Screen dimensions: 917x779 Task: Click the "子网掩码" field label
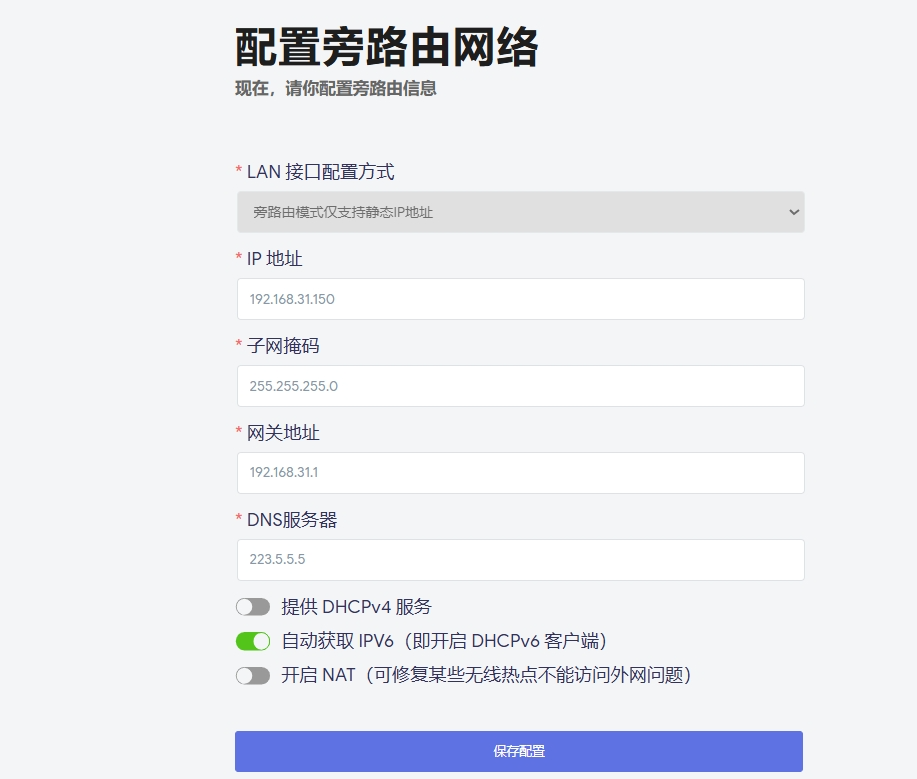283,346
